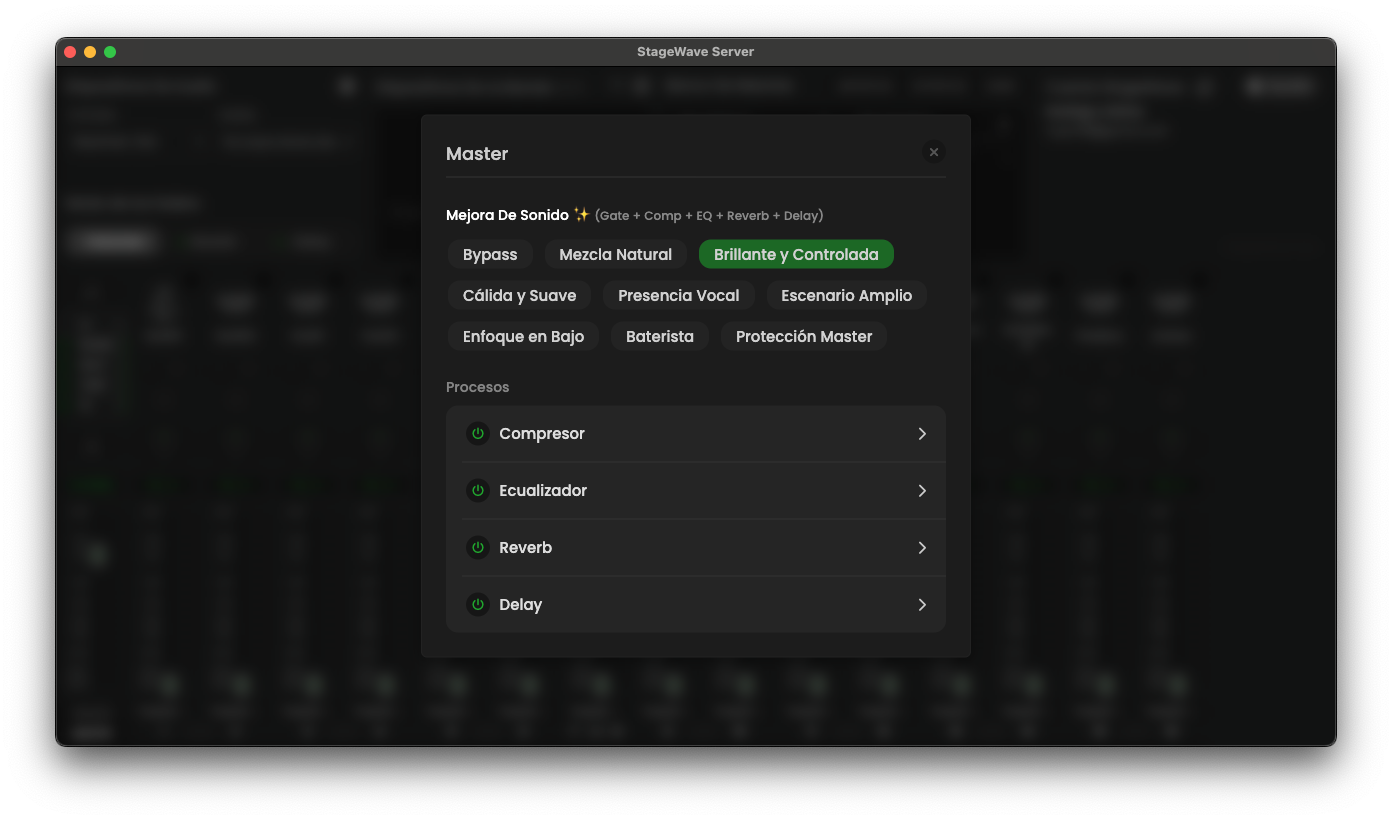Select the Presencia Vocal preset
Image resolution: width=1392 pixels, height=820 pixels.
[x=679, y=295]
